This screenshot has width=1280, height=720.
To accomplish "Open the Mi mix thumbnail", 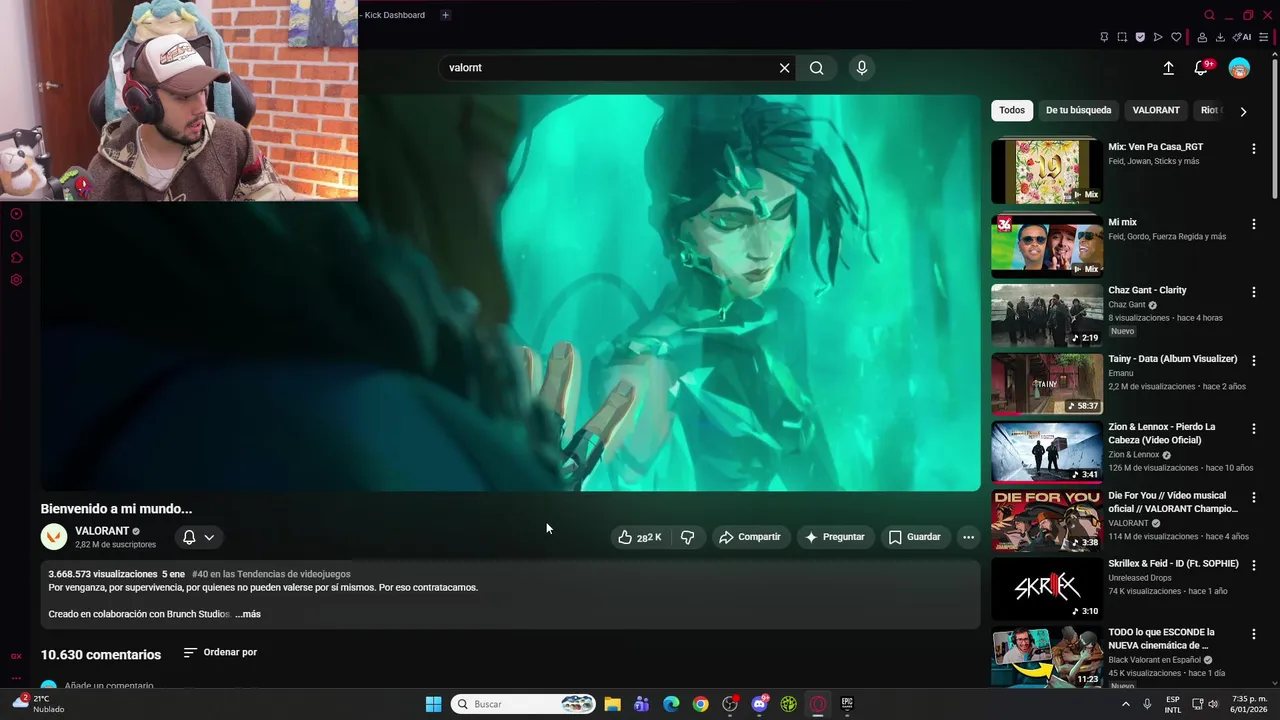I will 1047,246.
